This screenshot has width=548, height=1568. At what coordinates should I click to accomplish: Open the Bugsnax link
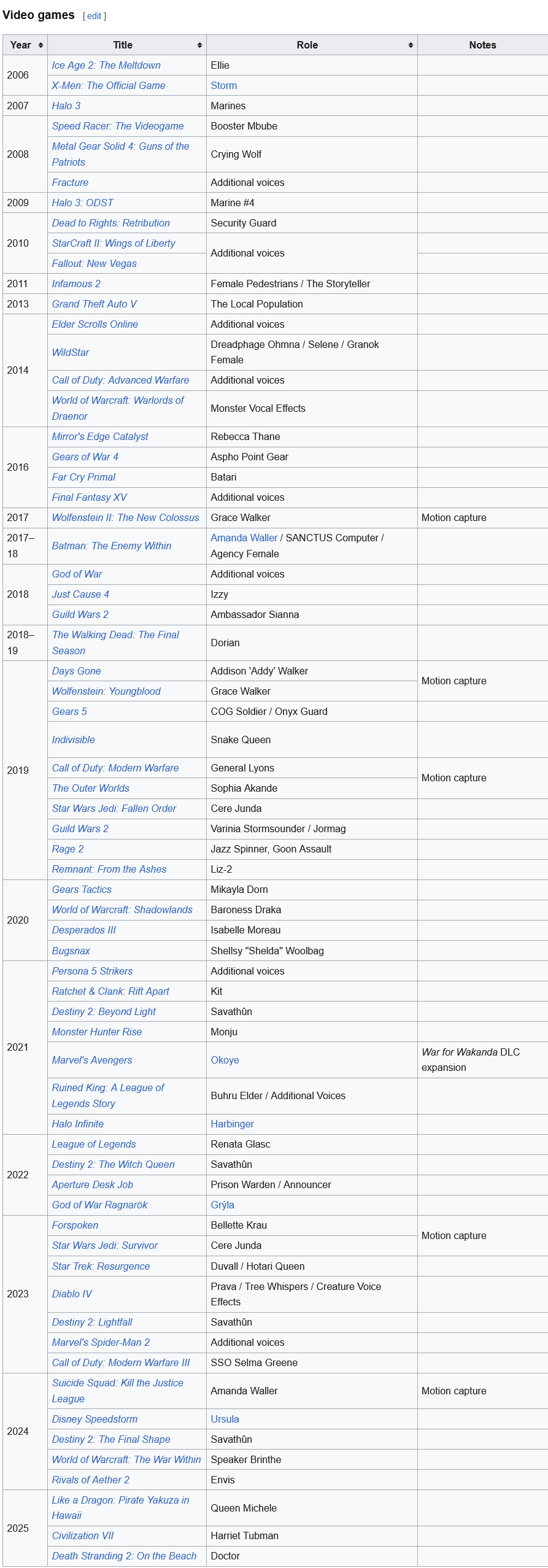[71, 951]
